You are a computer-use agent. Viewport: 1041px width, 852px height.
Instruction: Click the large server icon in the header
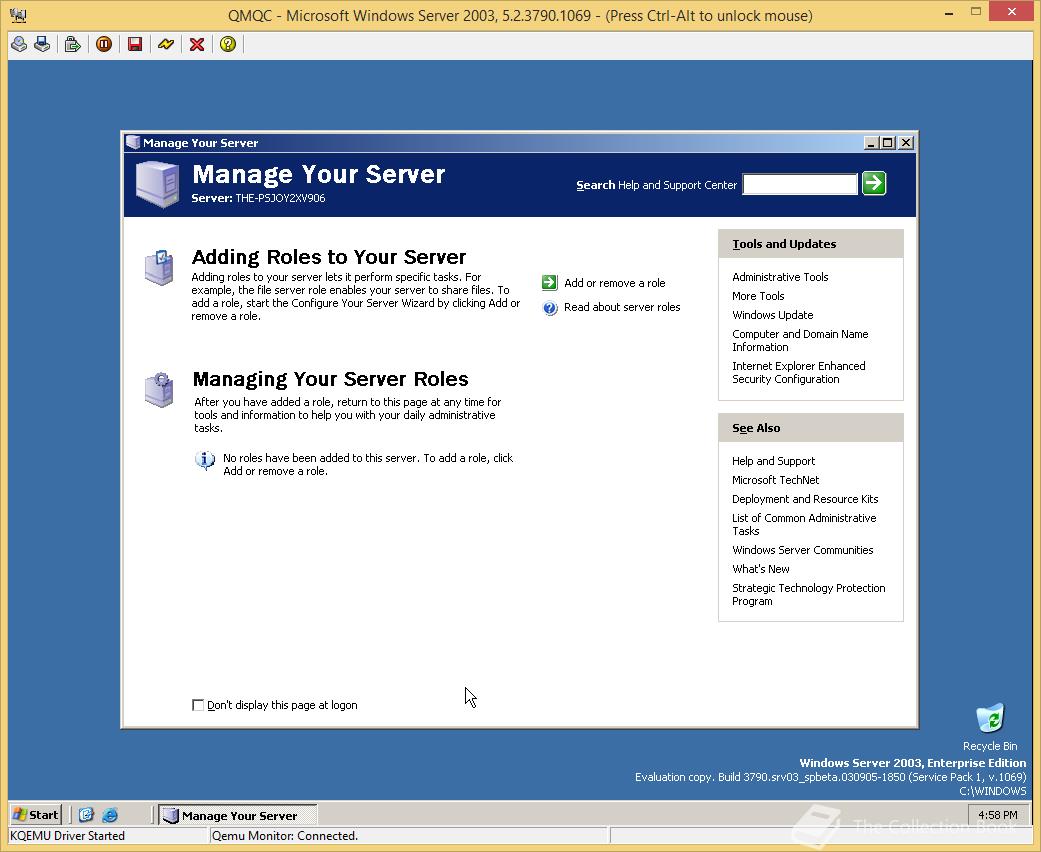(157, 184)
